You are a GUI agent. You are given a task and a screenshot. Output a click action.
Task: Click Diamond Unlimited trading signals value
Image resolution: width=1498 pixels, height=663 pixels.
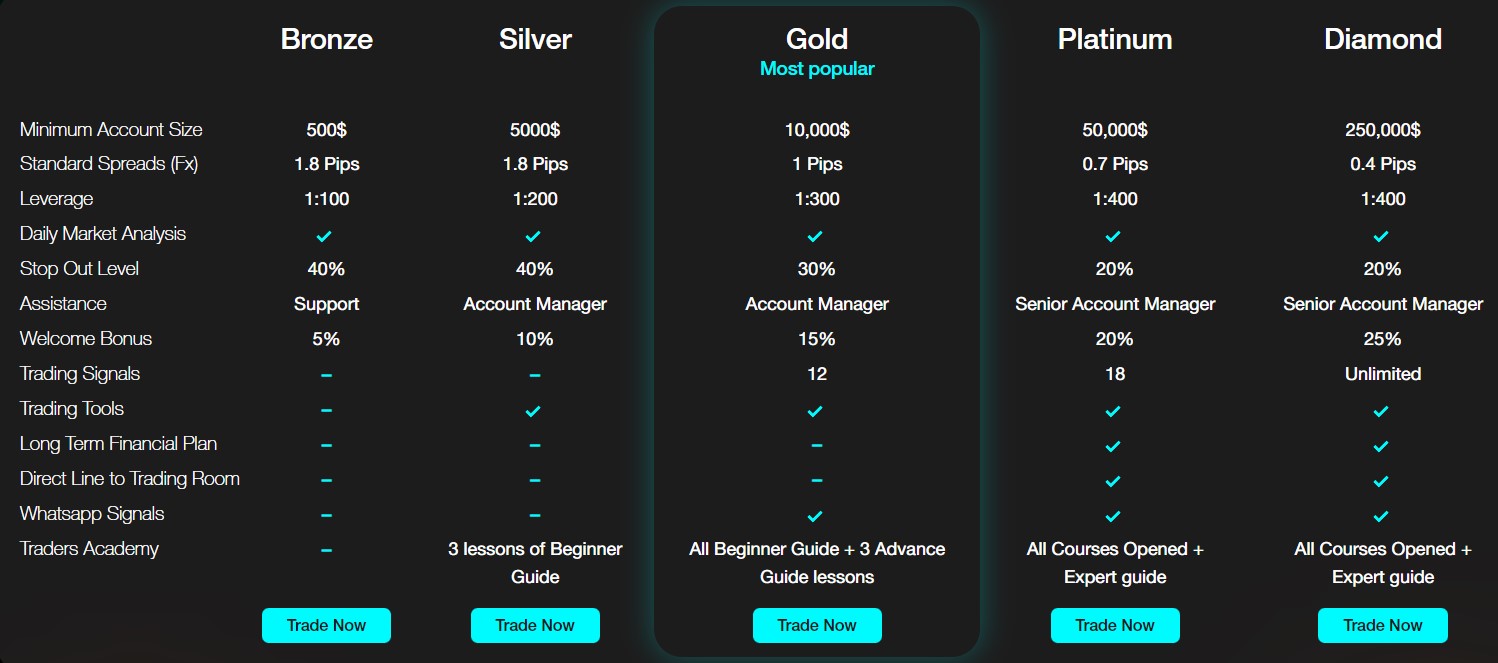click(1383, 374)
